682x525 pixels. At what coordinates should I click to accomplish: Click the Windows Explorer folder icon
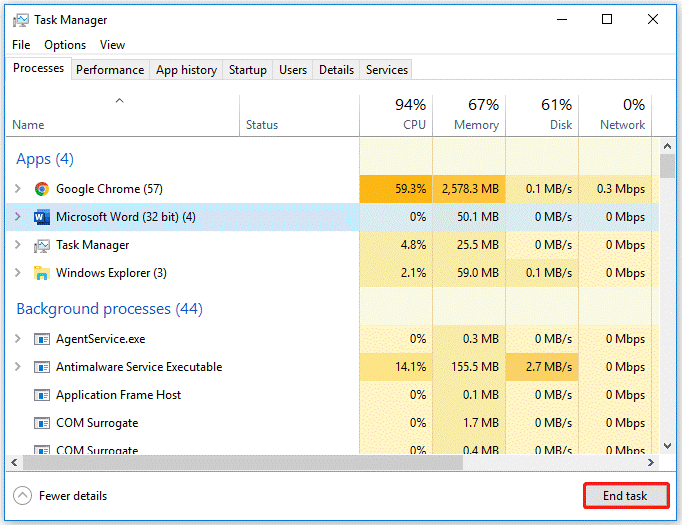click(42, 273)
